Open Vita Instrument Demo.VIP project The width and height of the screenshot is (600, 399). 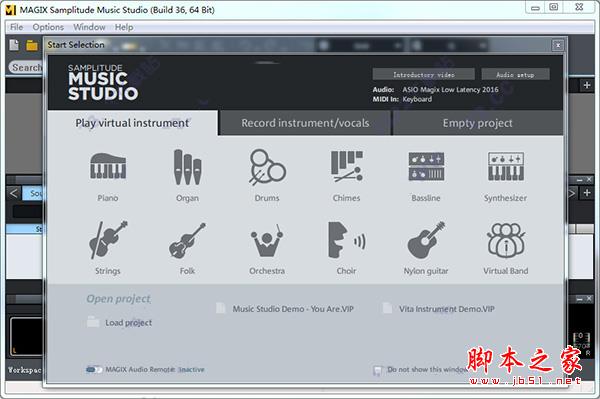click(x=447, y=309)
